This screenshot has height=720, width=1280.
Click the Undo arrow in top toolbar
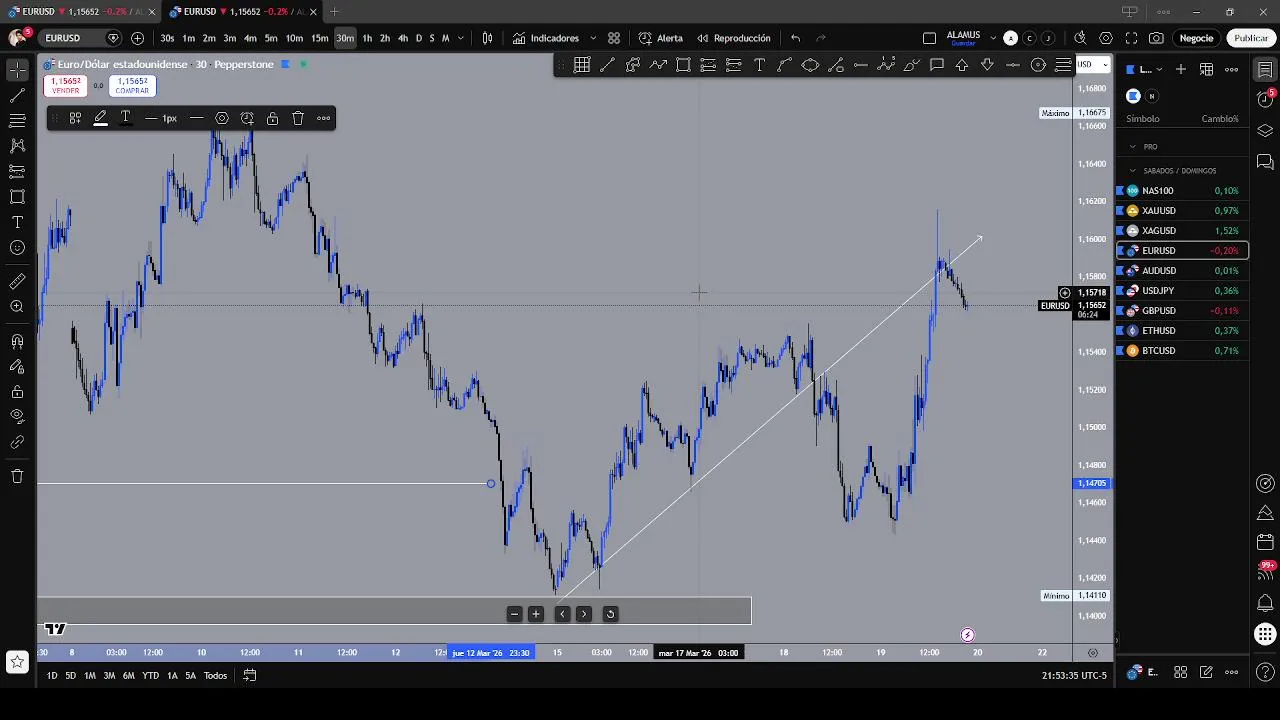click(x=795, y=38)
